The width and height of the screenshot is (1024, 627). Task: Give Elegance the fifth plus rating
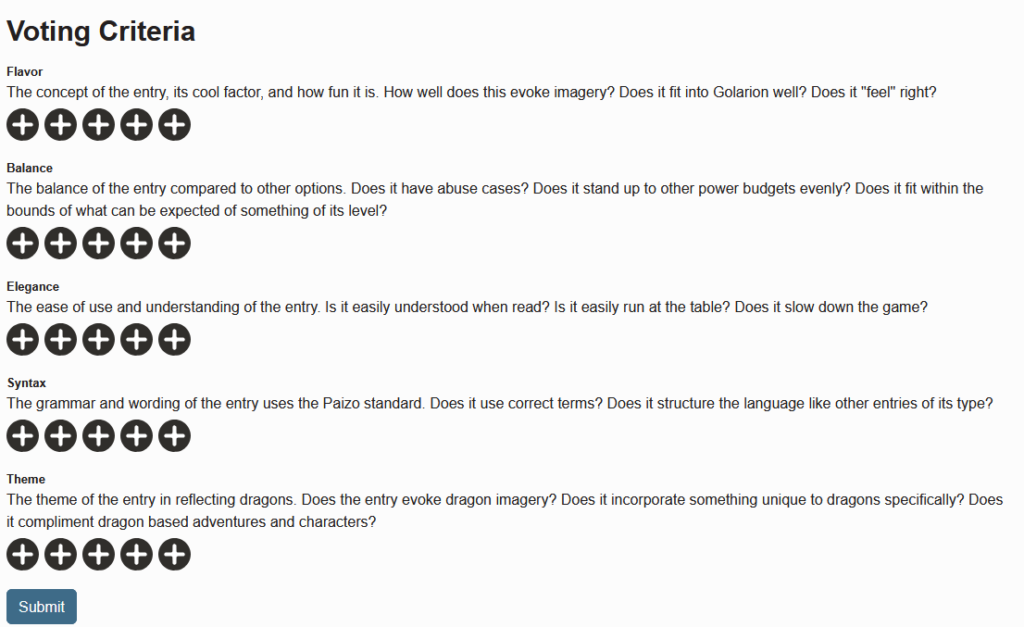click(x=174, y=340)
